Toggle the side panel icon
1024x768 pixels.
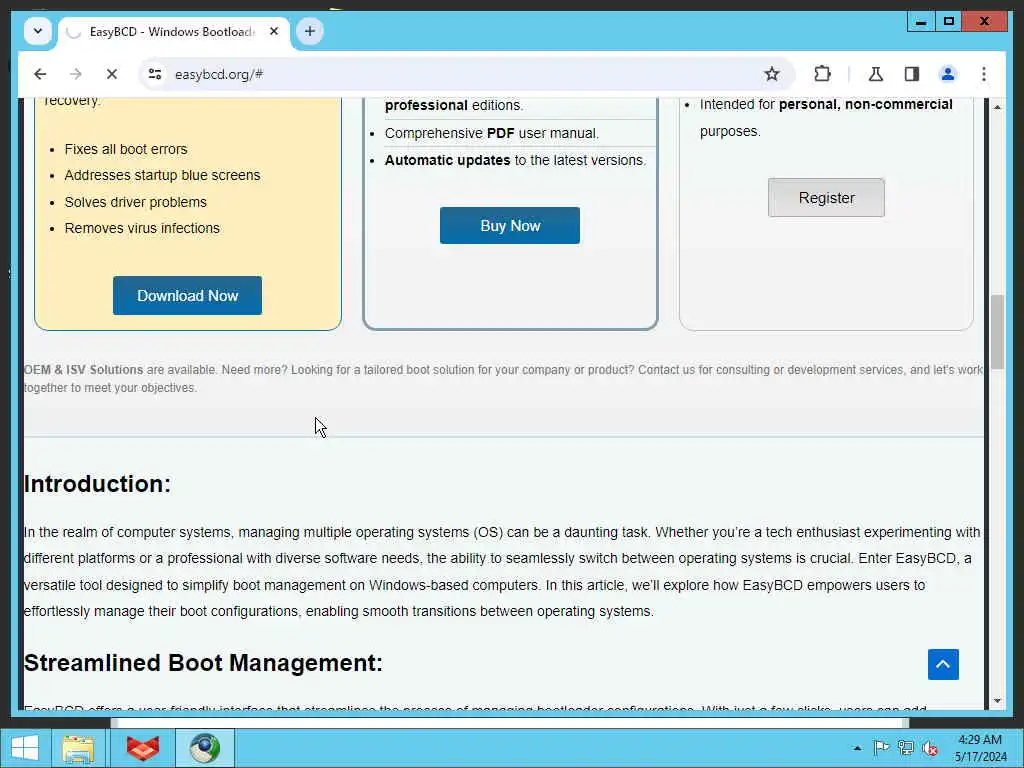912,74
